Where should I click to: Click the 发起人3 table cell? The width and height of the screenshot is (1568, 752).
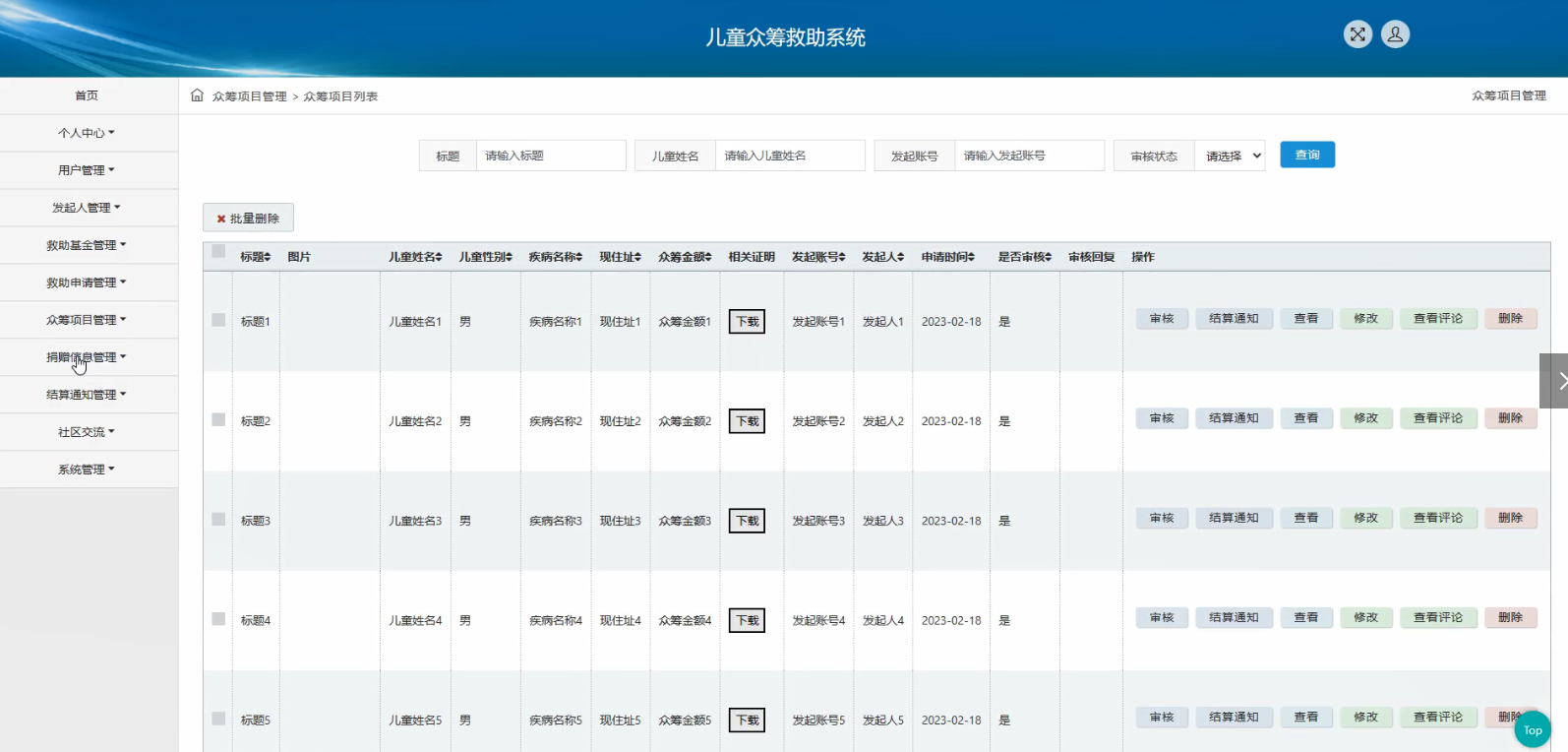pyautogui.click(x=882, y=521)
